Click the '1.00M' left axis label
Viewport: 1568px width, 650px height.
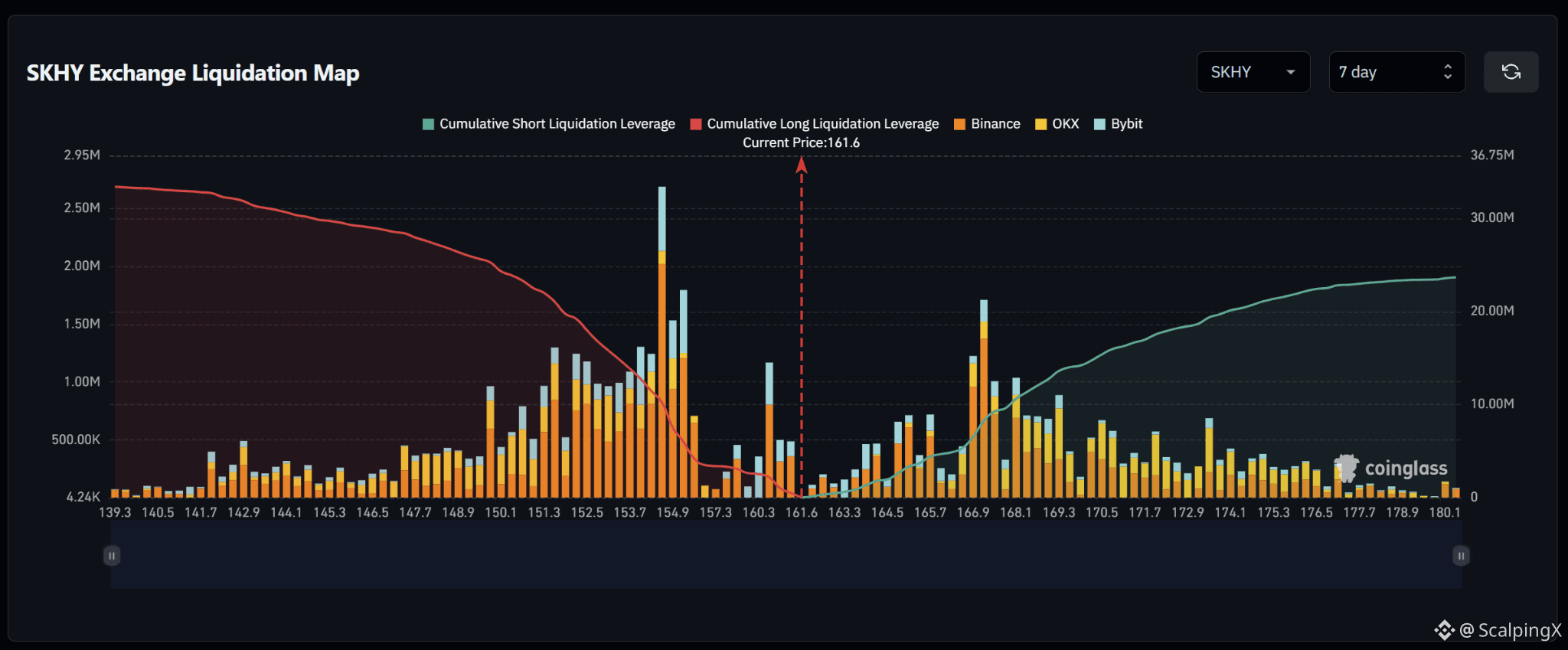82,382
